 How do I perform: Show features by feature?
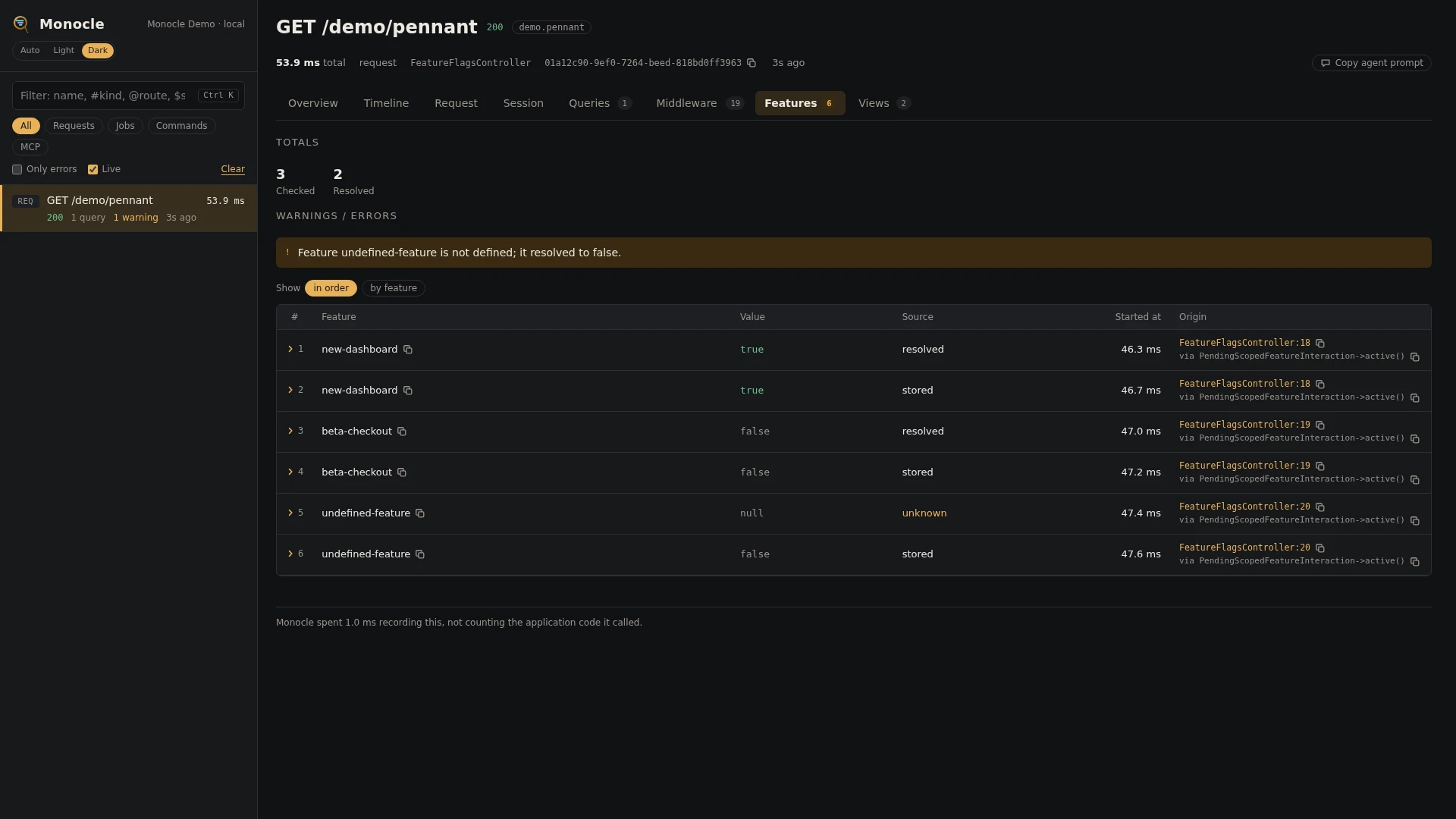394,288
